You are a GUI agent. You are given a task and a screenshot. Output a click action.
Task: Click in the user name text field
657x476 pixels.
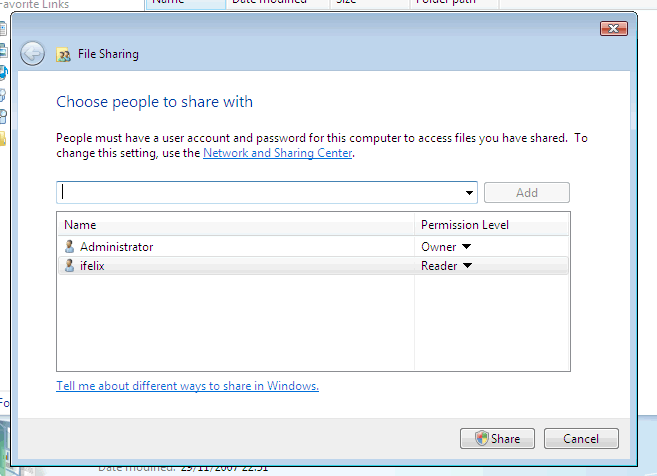coord(260,192)
